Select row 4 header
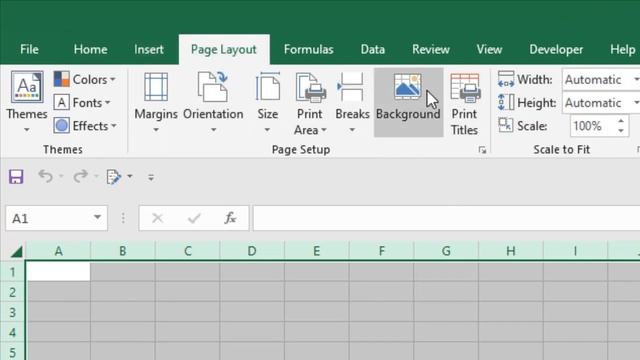Viewport: 640px width, 360px height. (x=13, y=333)
